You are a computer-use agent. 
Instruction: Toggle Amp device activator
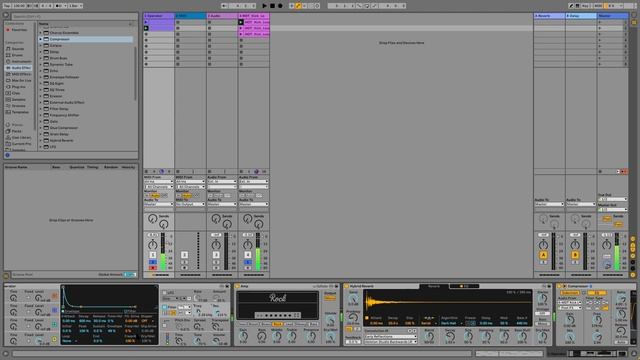pos(238,287)
